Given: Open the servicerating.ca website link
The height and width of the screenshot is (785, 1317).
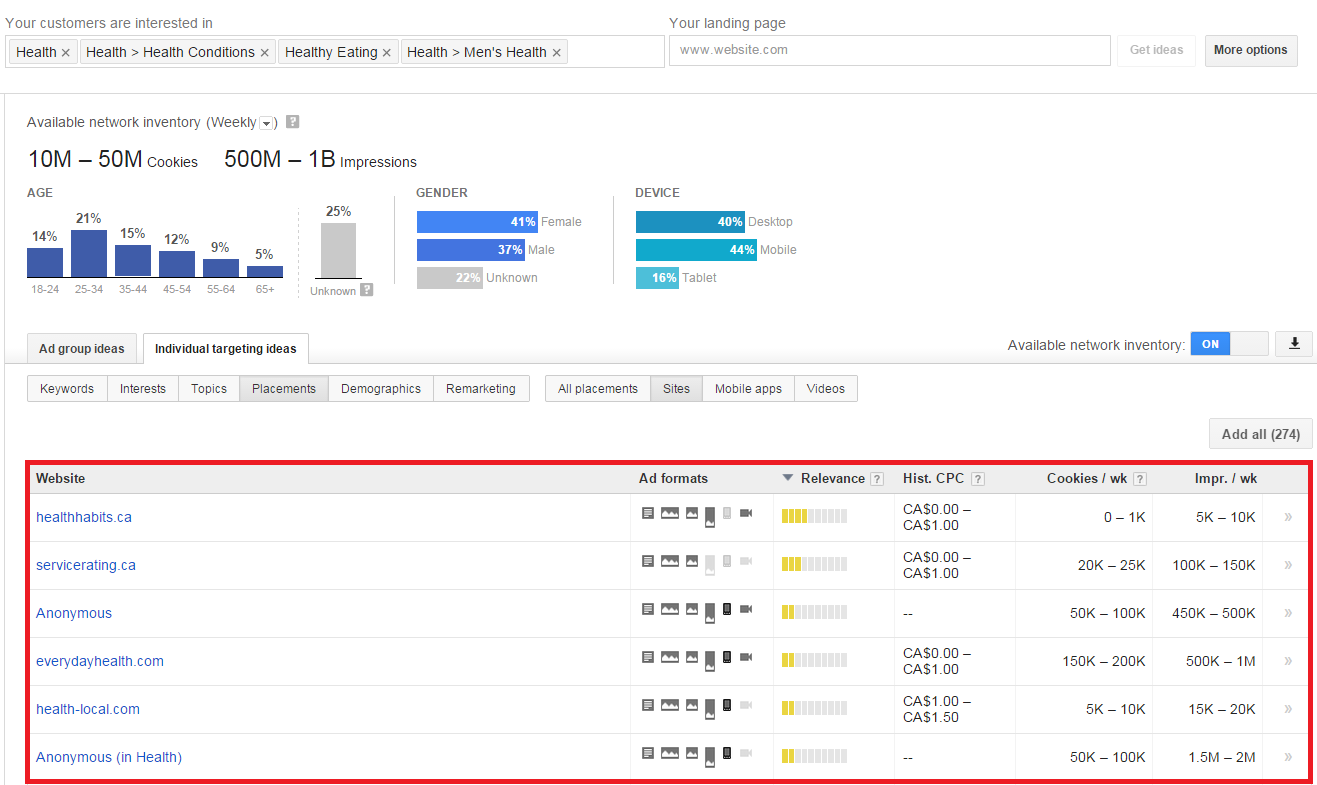Looking at the screenshot, I should (86, 565).
